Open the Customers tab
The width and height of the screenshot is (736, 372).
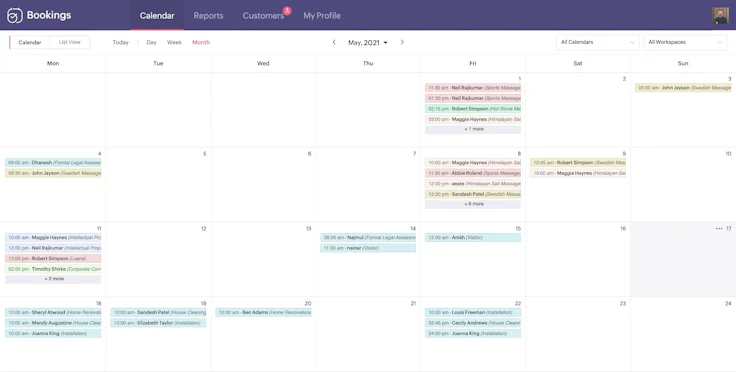tap(263, 15)
